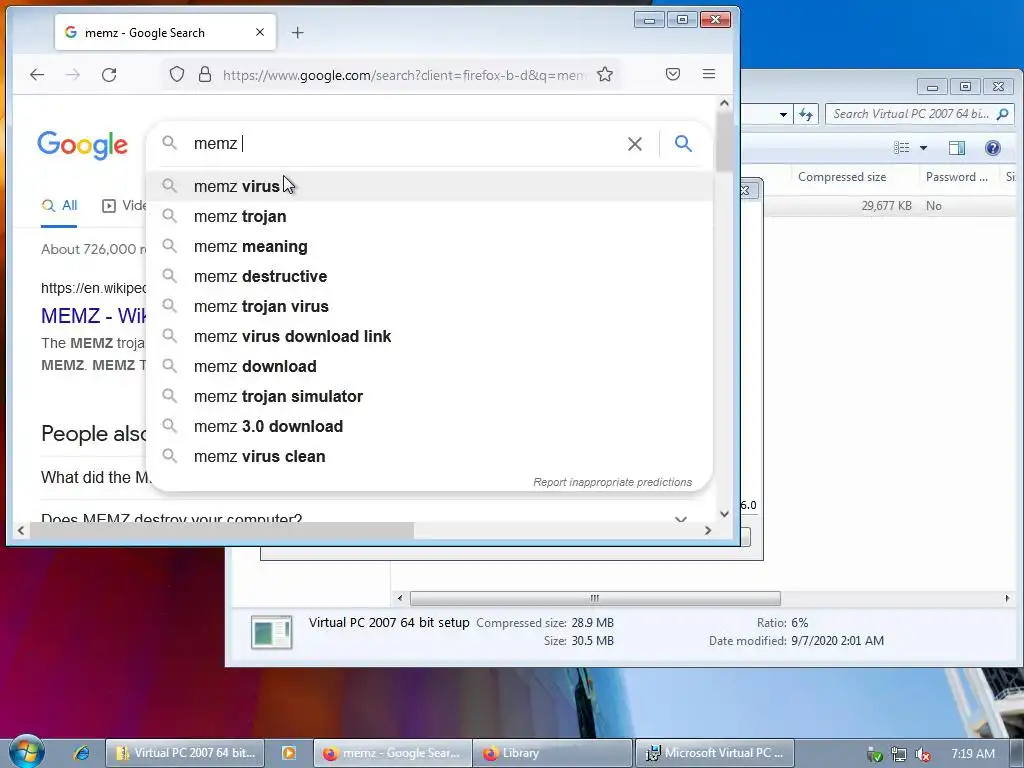This screenshot has width=1024, height=768.
Task: Choose suggestion memz trojan virus
Action: pyautogui.click(x=430, y=306)
